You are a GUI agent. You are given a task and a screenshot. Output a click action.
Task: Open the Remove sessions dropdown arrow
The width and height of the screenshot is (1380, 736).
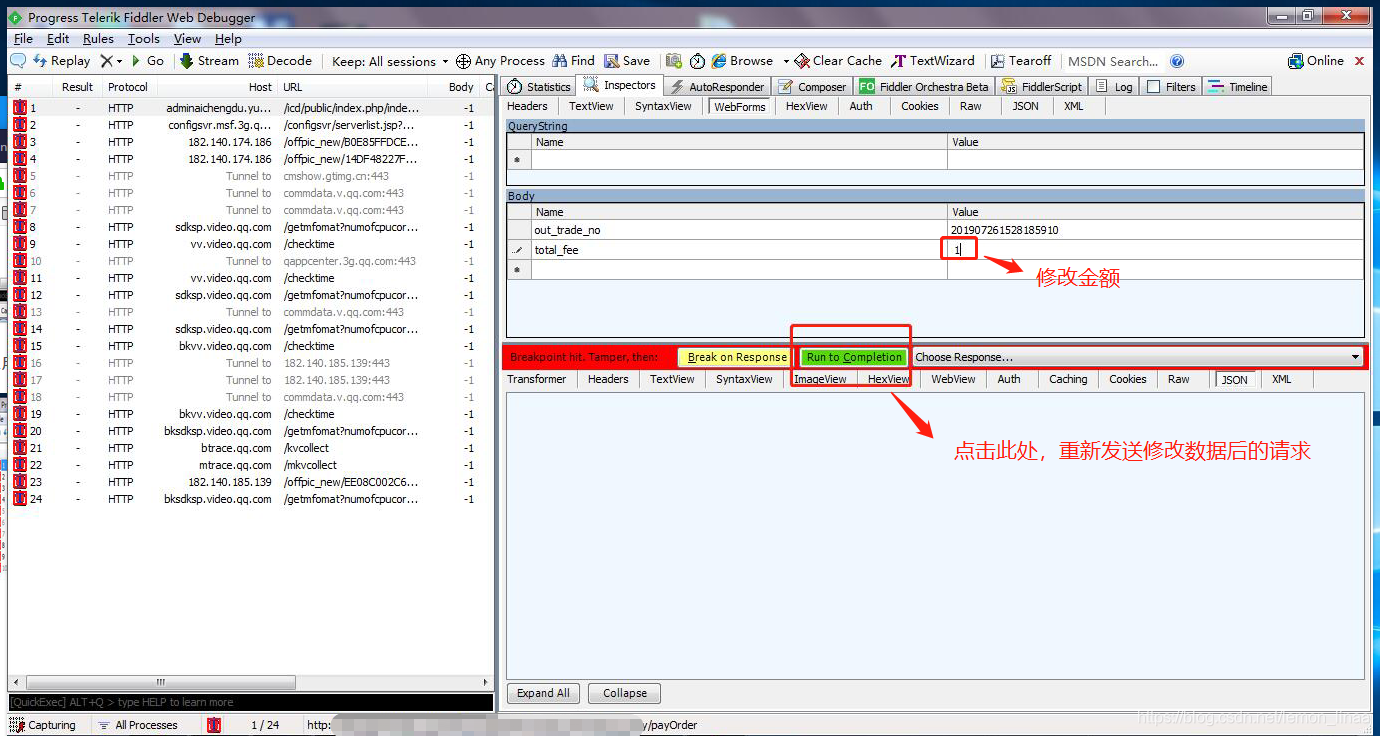[120, 61]
